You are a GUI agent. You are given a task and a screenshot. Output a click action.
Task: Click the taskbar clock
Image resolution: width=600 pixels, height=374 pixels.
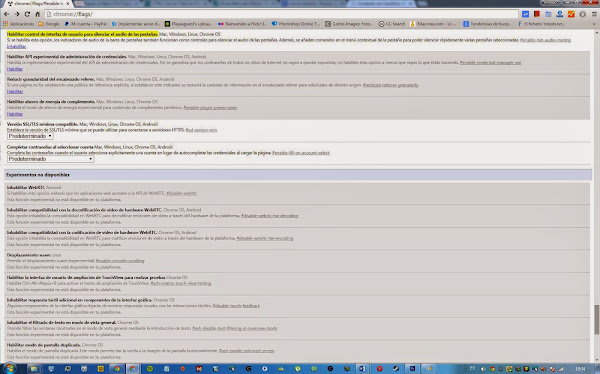580,369
